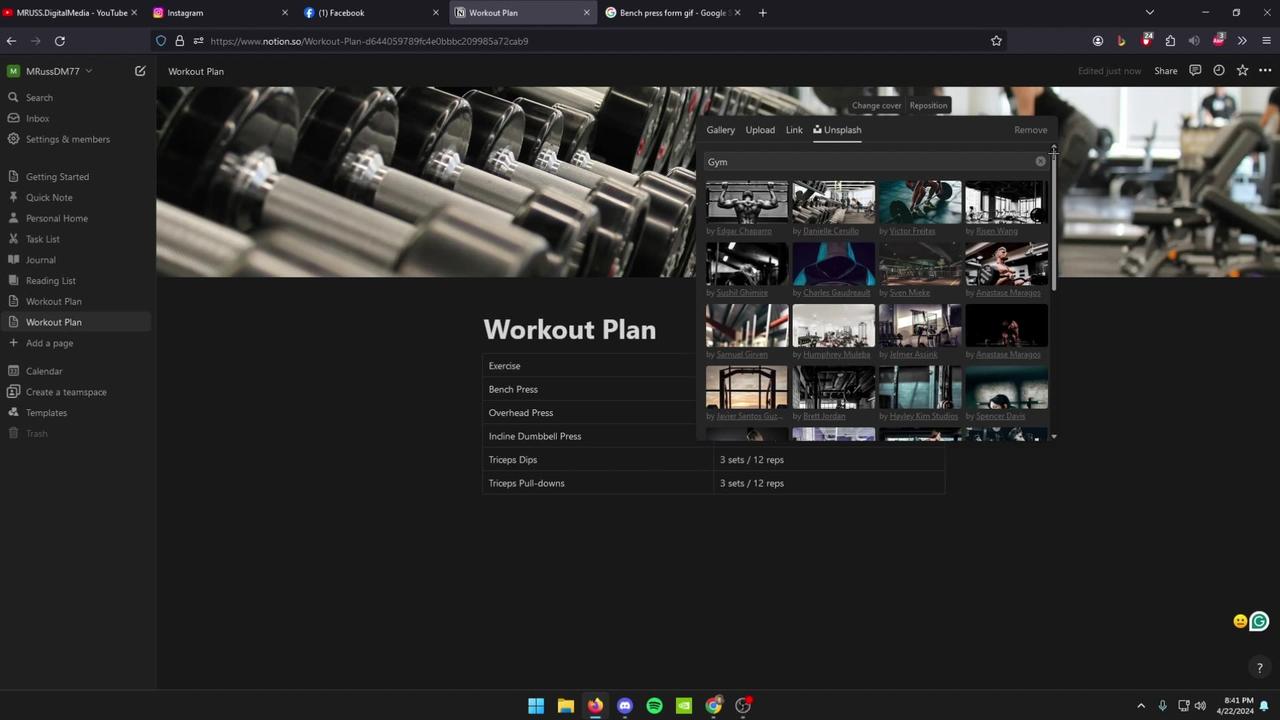
Task: Click the new page compose icon
Action: click(x=140, y=71)
